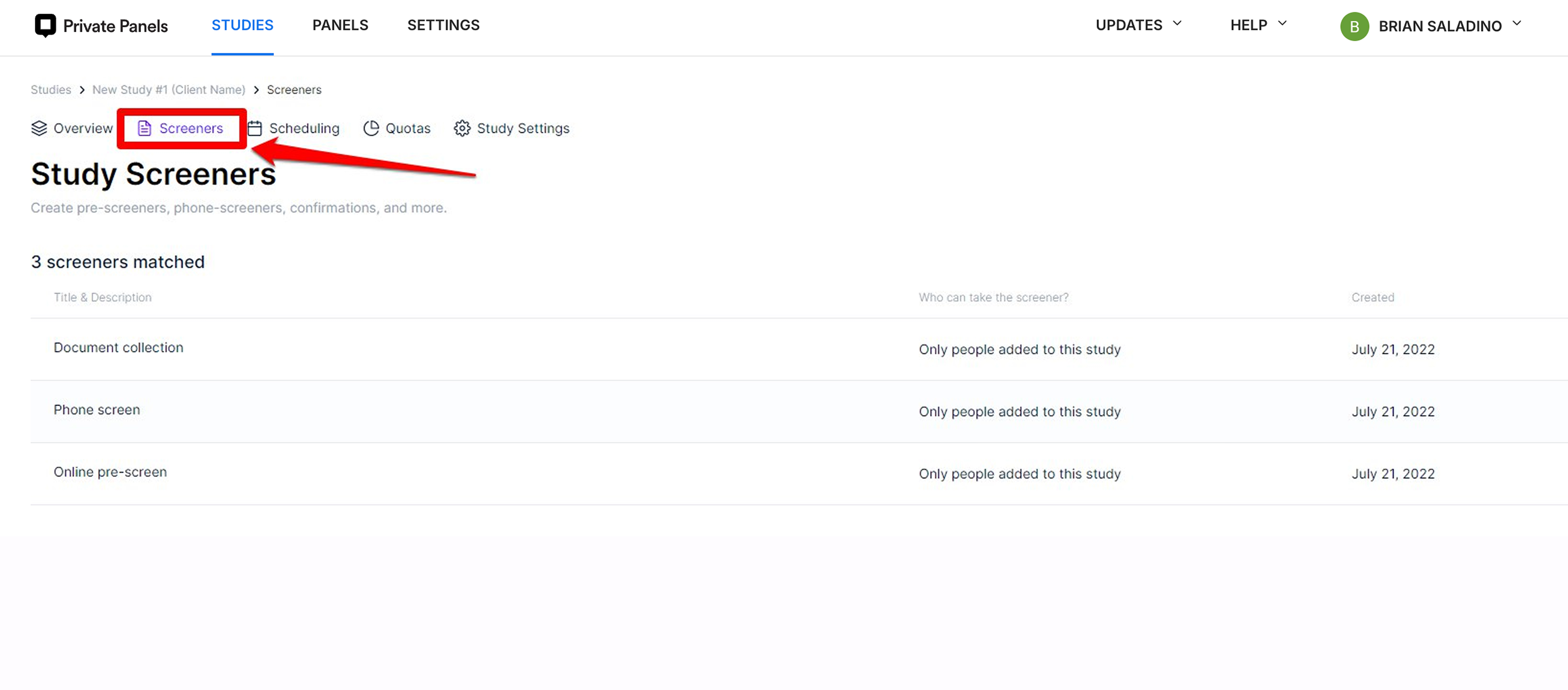Click the Screeners document icon
1568x690 pixels.
[x=144, y=128]
